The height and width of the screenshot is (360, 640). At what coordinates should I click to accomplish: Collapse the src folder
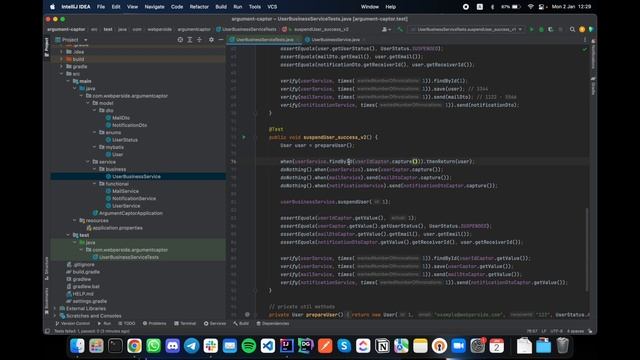click(x=62, y=74)
